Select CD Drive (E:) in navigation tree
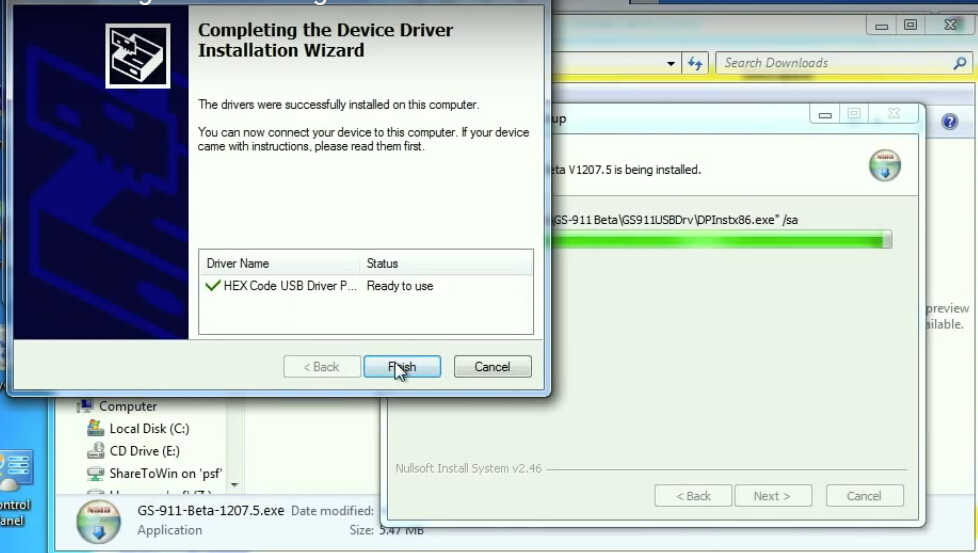This screenshot has height=553, width=978. point(145,451)
